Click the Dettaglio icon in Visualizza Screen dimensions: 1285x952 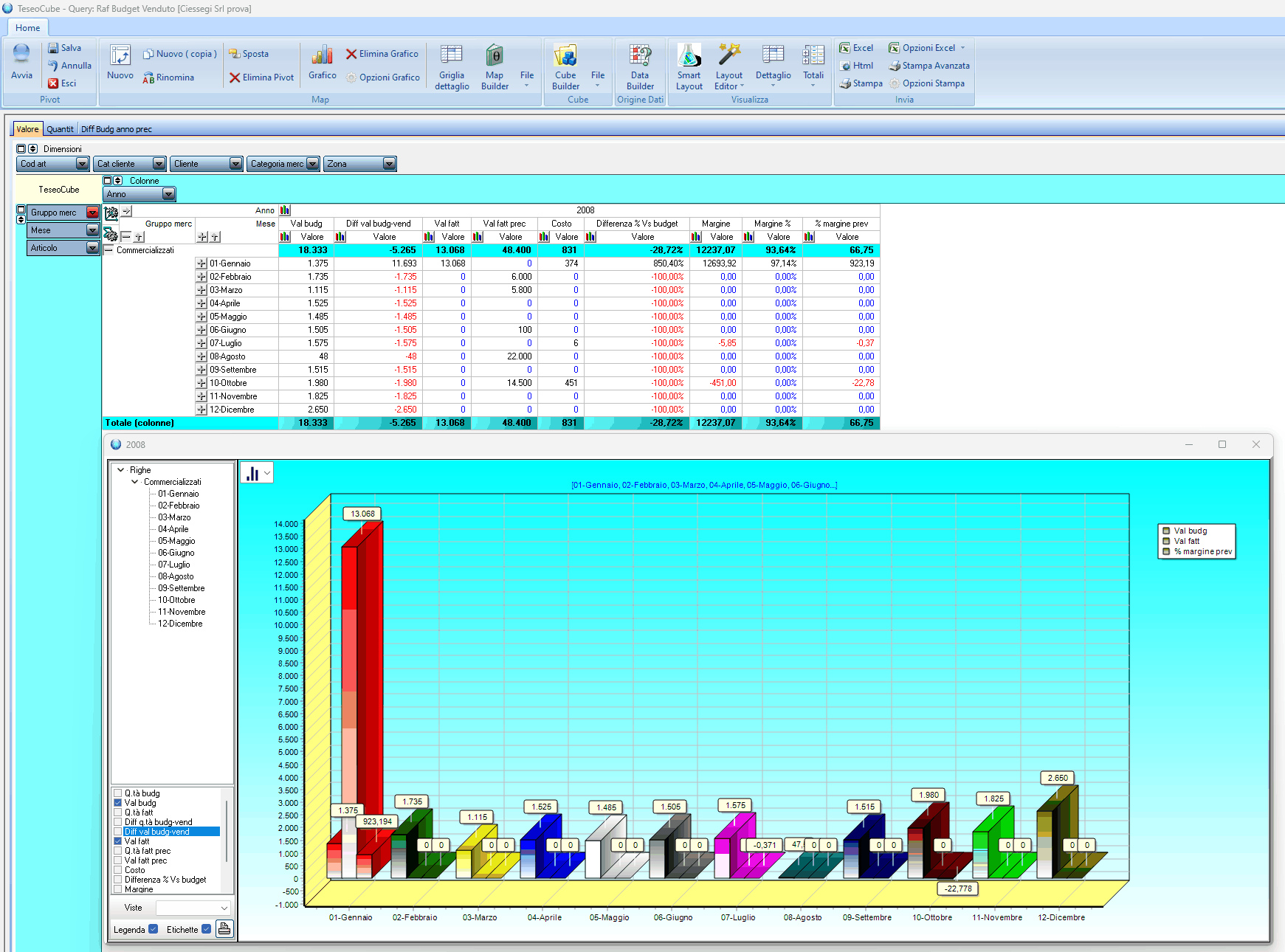tap(773, 55)
